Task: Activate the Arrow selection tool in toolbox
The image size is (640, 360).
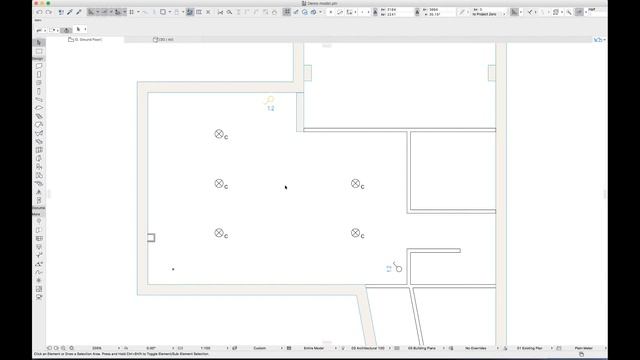Action: click(39, 42)
